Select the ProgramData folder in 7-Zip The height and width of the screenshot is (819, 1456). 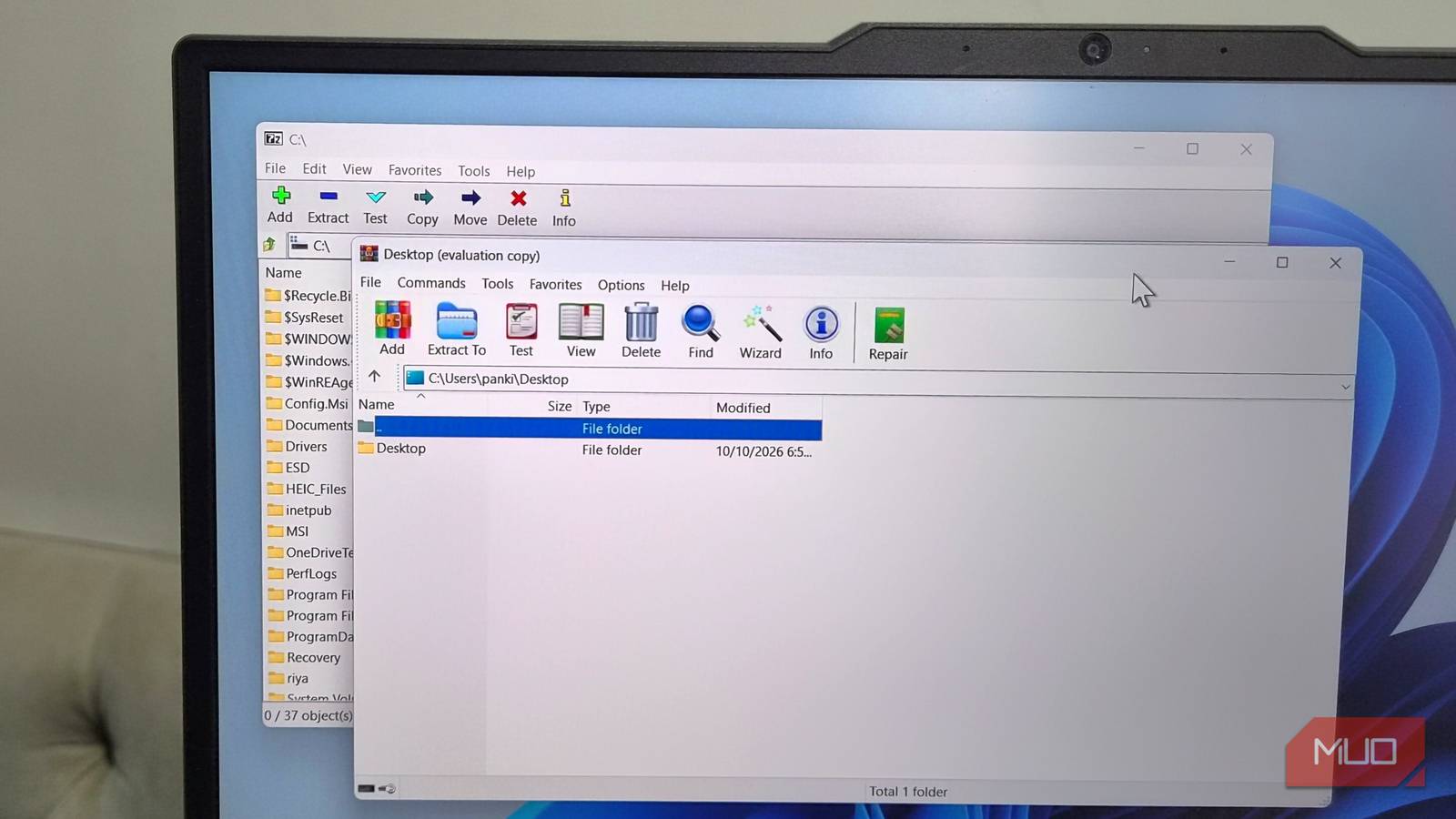point(310,636)
